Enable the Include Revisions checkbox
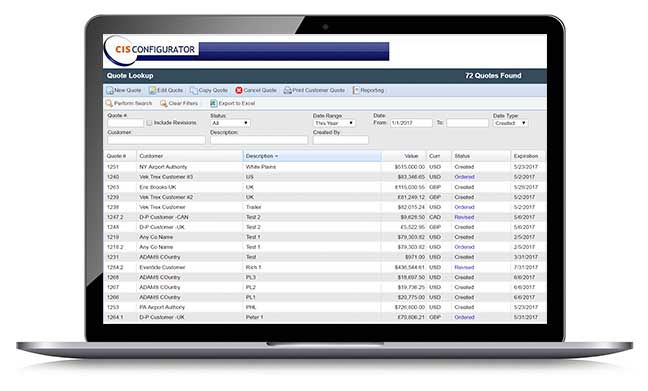This screenshot has width=648, height=391. [150, 123]
